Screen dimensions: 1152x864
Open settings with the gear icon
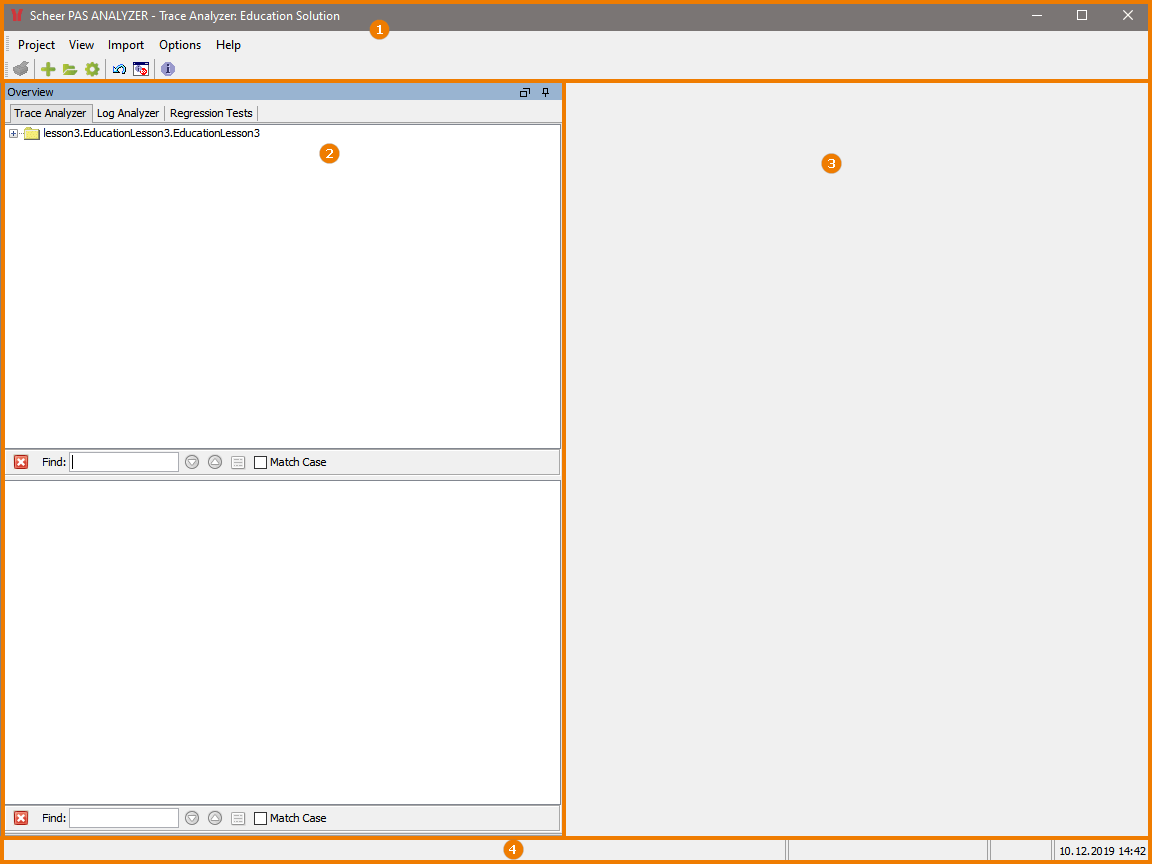coord(92,68)
